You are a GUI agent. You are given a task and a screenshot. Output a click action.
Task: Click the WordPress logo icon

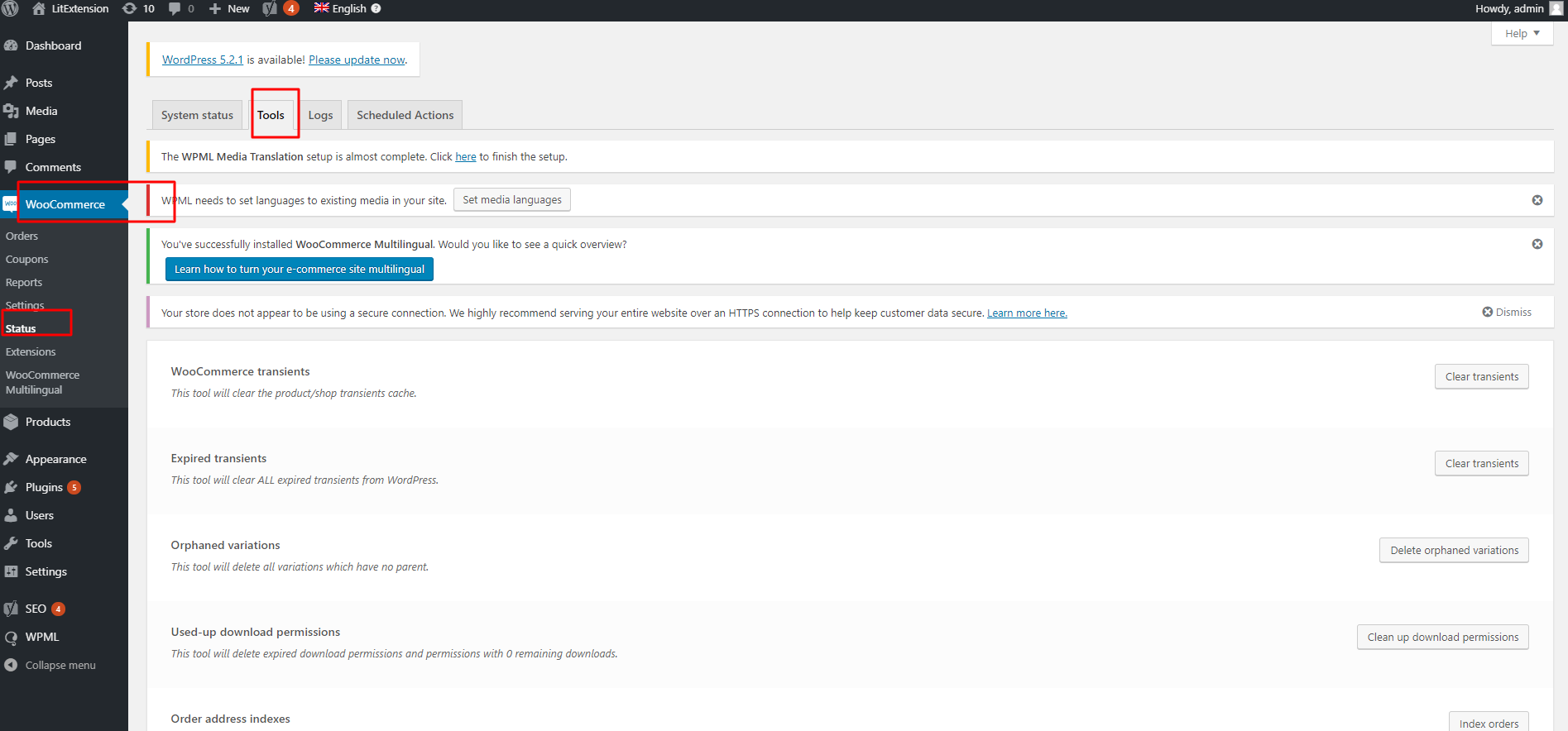pos(11,8)
